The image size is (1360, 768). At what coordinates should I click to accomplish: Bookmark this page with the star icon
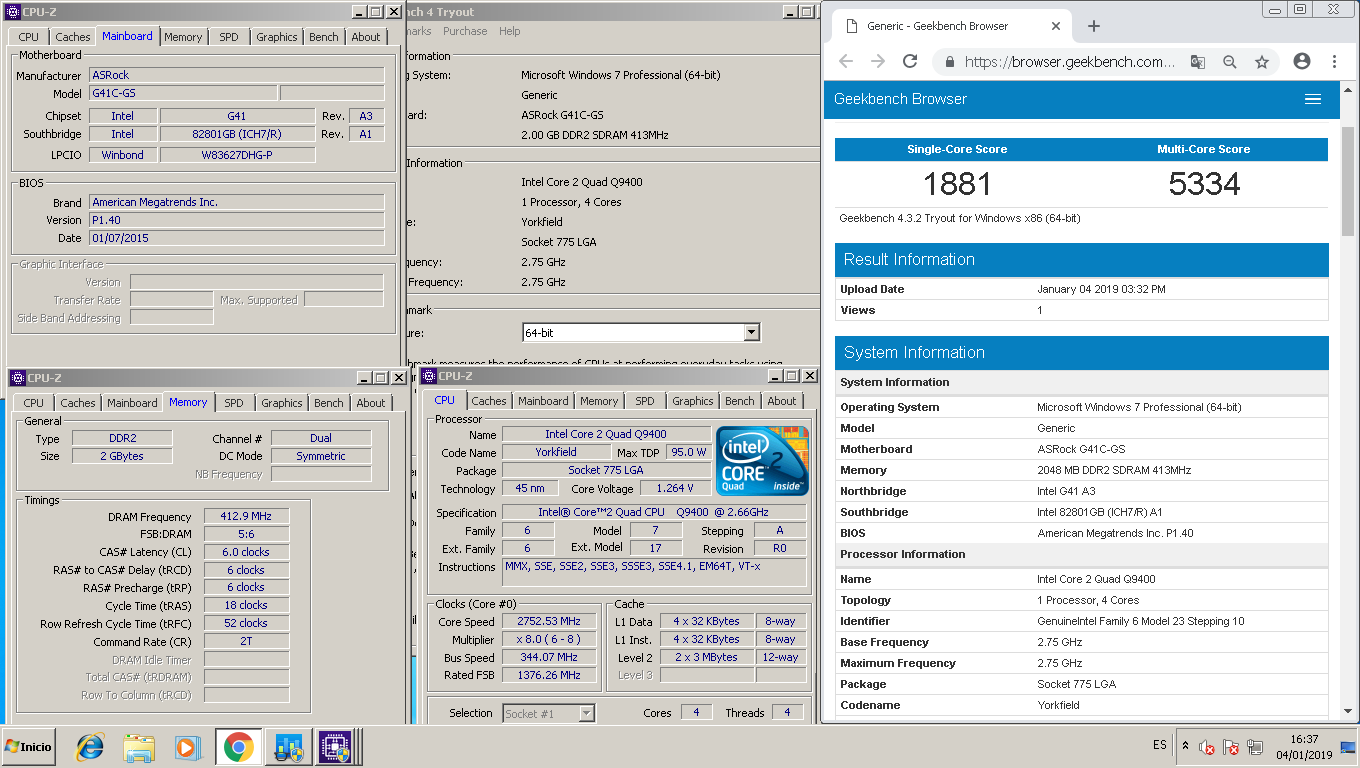pos(1262,62)
